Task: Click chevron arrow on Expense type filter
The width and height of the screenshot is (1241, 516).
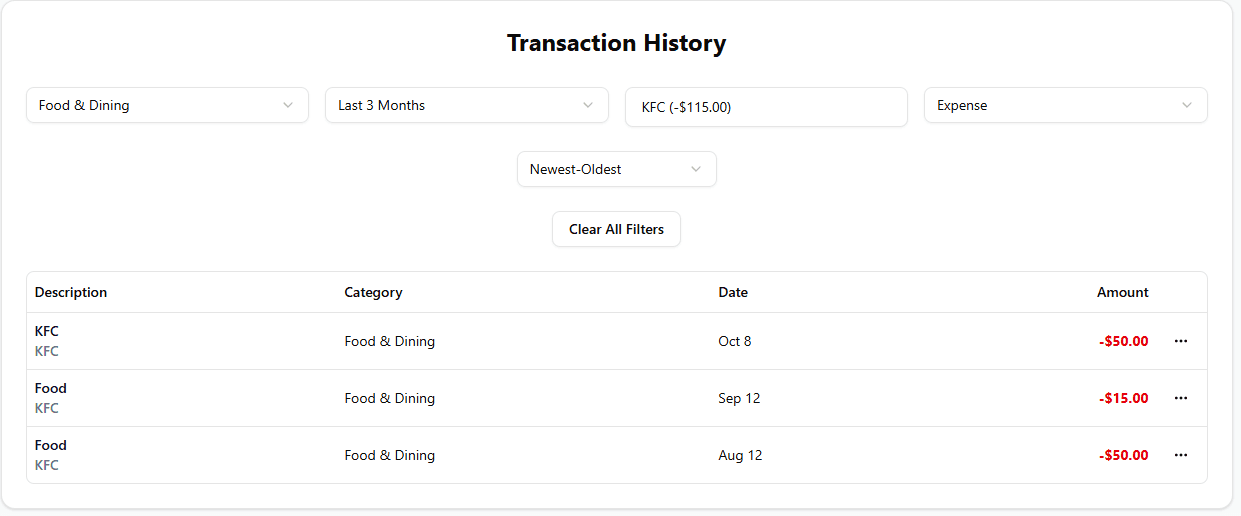Action: (x=1187, y=105)
